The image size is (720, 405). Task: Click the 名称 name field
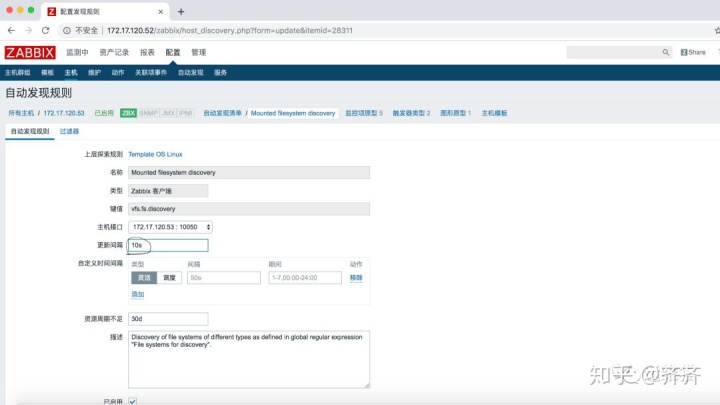(x=249, y=173)
